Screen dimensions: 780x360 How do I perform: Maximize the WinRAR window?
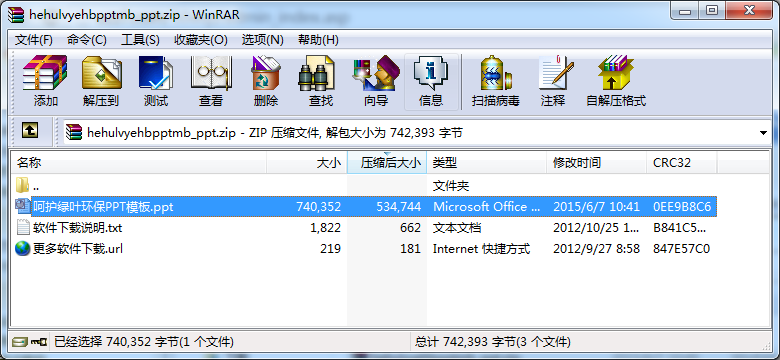point(712,10)
